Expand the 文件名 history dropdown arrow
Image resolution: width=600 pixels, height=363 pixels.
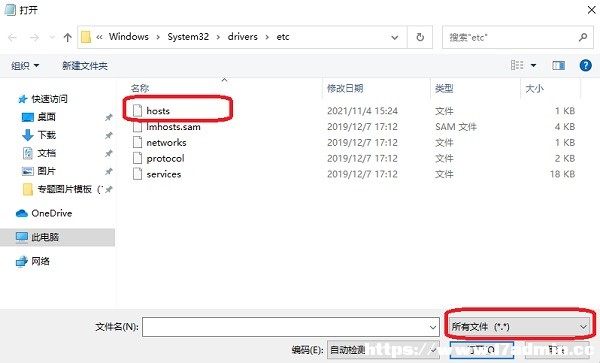(x=433, y=327)
